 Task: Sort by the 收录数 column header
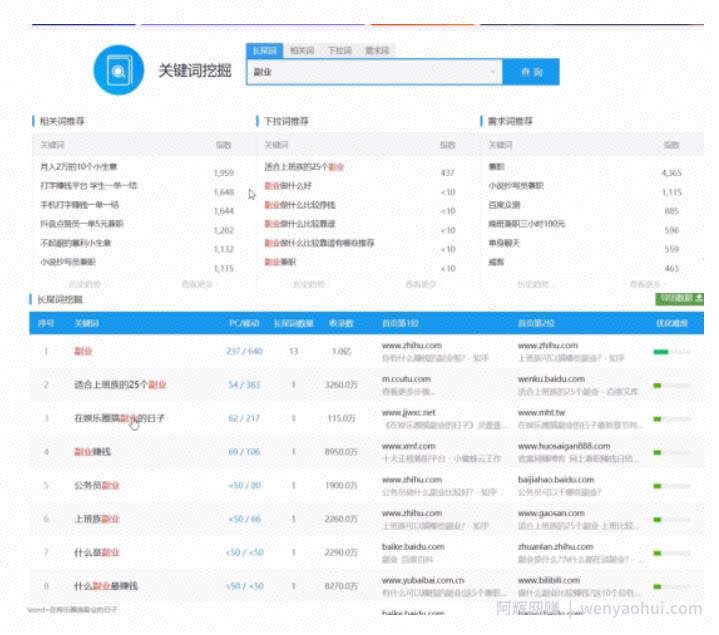point(341,323)
